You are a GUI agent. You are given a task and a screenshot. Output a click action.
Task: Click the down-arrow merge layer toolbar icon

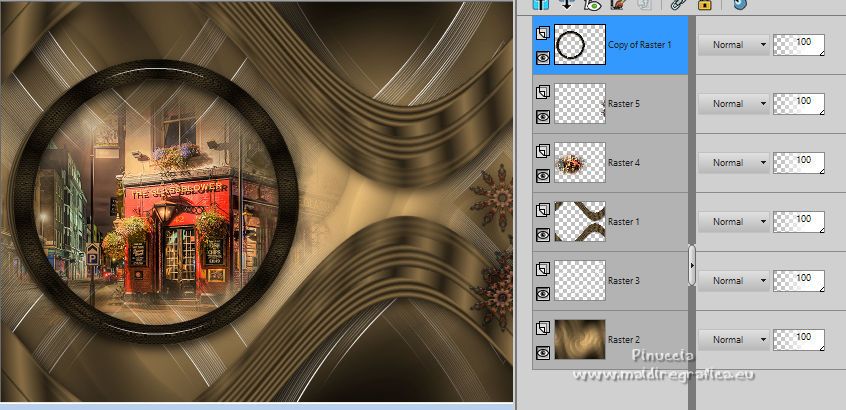pos(567,4)
